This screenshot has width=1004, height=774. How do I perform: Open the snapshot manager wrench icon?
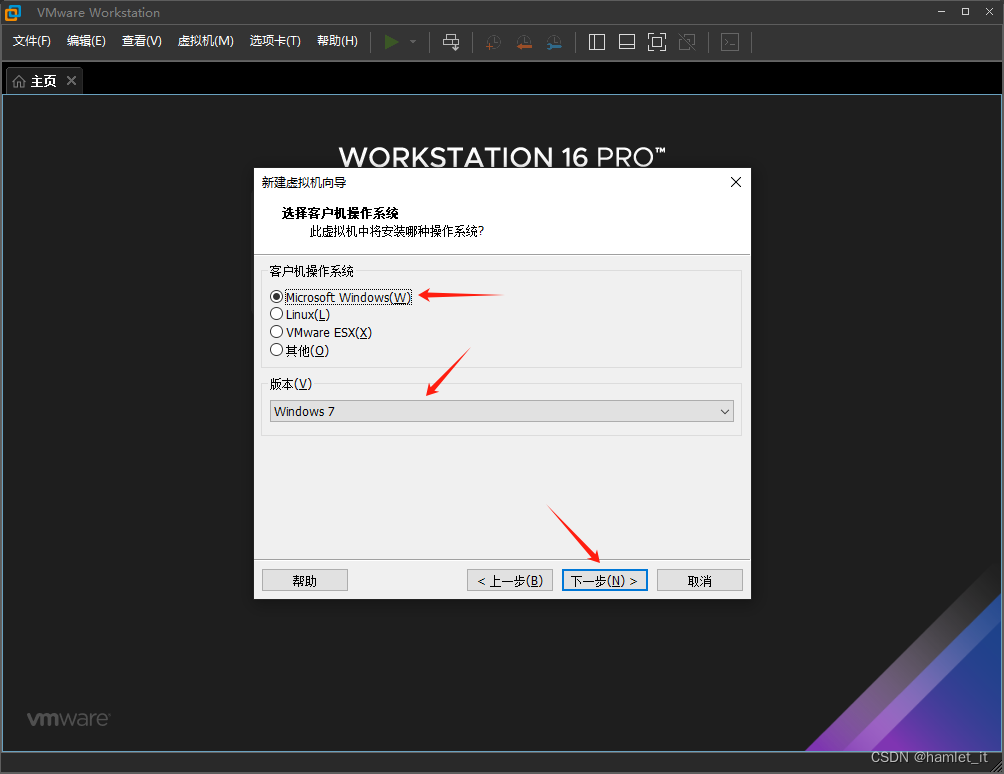pyautogui.click(x=555, y=42)
